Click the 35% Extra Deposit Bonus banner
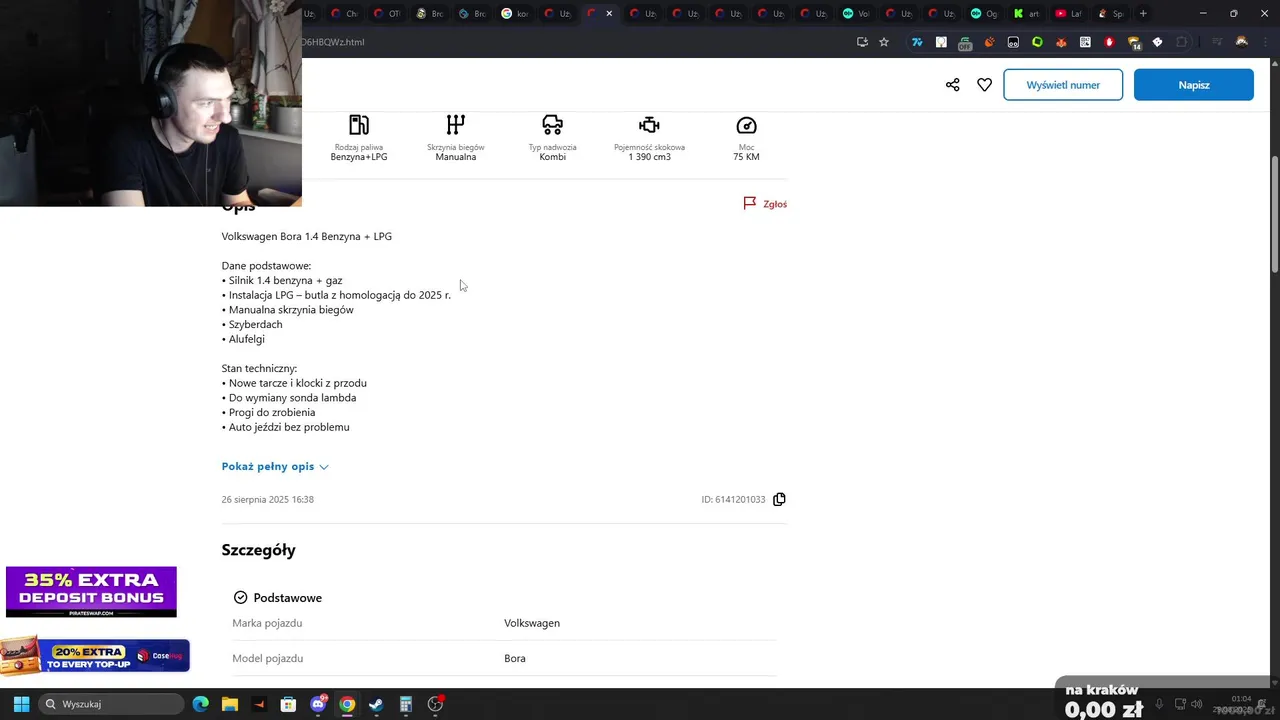Image resolution: width=1280 pixels, height=720 pixels. 91,592
